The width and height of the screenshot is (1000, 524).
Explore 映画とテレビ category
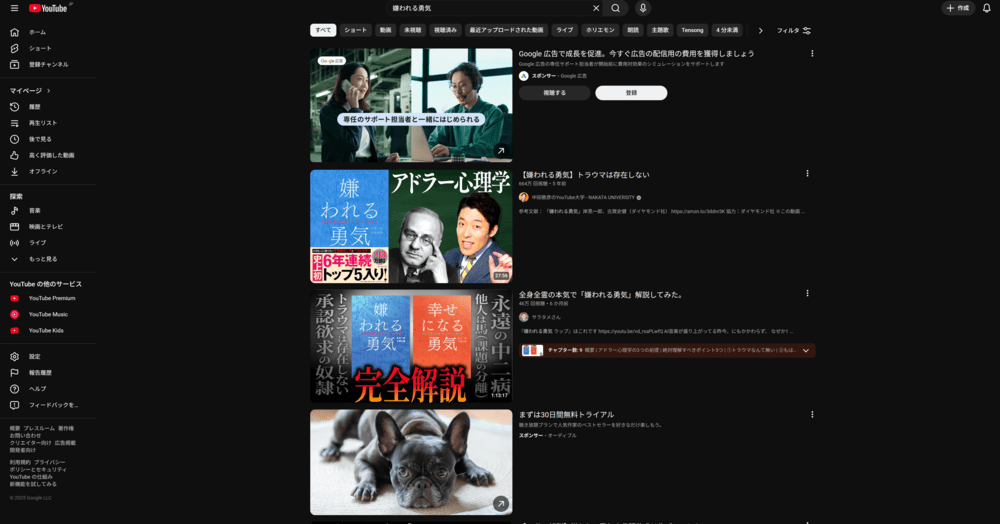coord(48,227)
